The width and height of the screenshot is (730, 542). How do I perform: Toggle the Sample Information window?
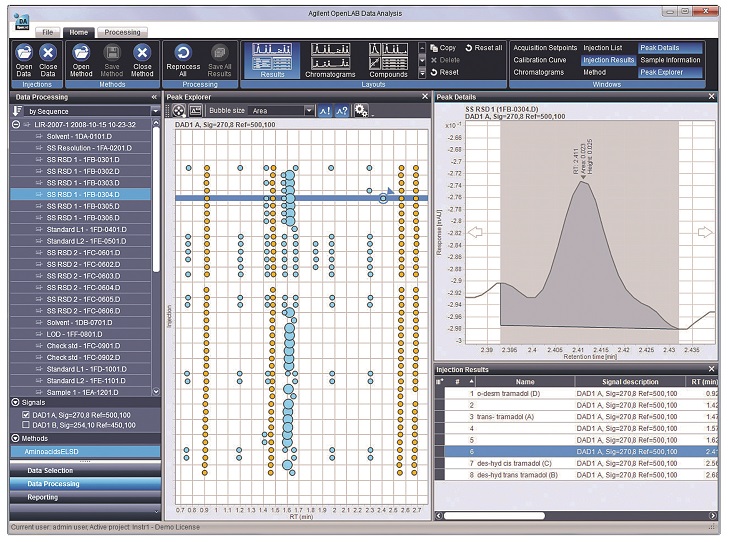click(x=670, y=60)
